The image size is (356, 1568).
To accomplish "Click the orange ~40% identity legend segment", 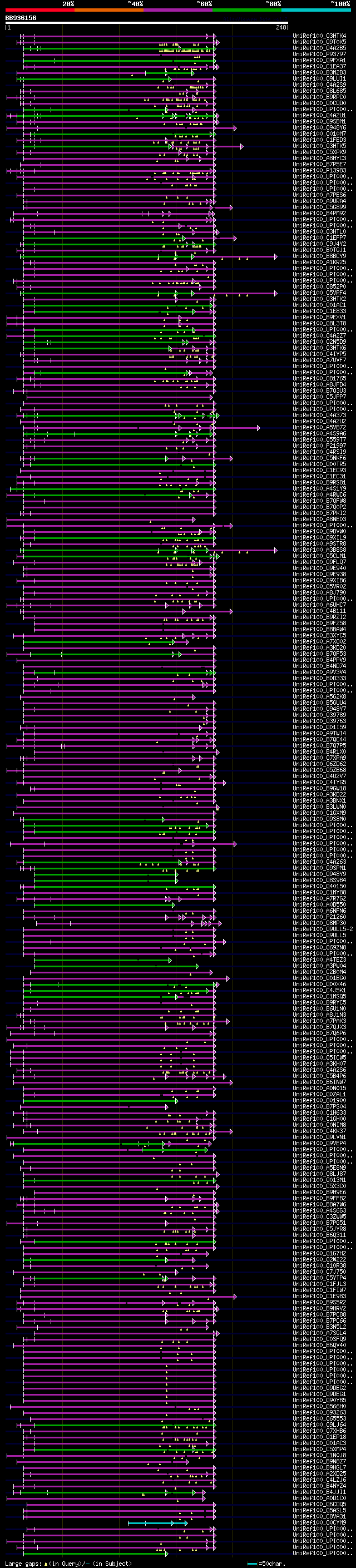I will [110, 10].
